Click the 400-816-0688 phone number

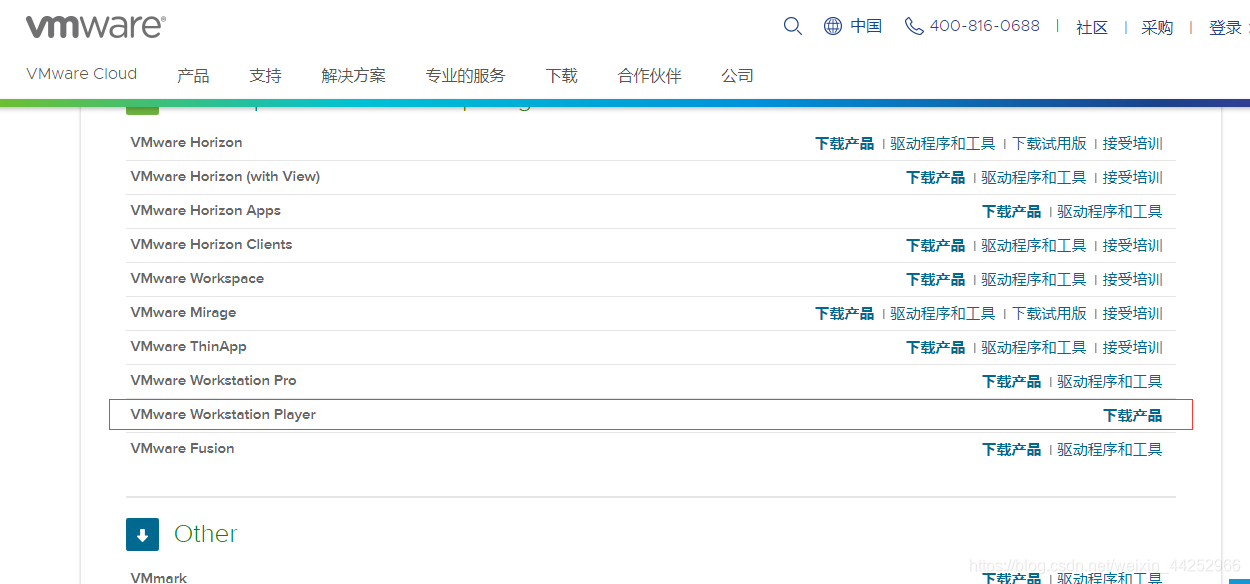coord(985,26)
